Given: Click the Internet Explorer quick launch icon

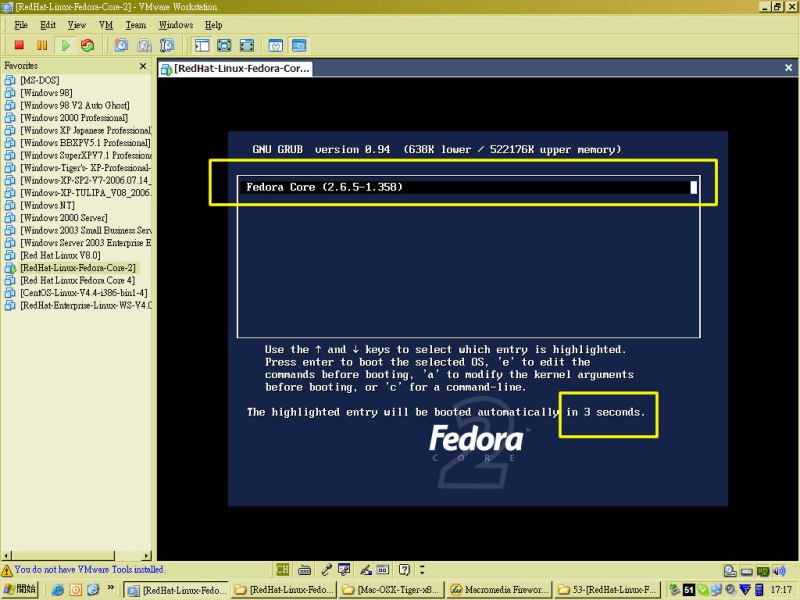Looking at the screenshot, I should (x=58, y=590).
